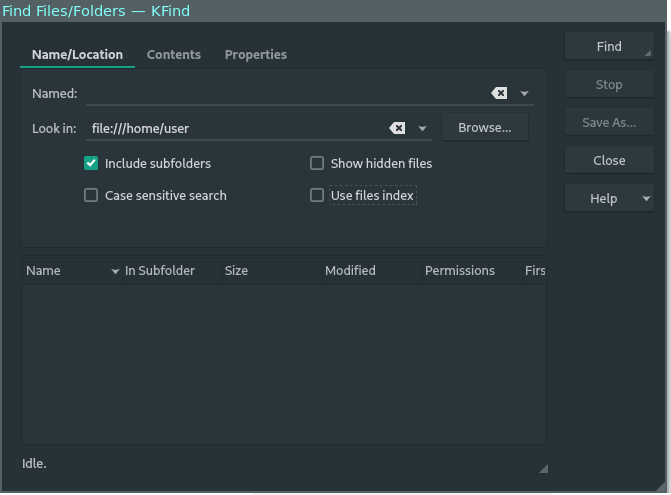The height and width of the screenshot is (495, 671).
Task: Type in the Named input field
Action: pyautogui.click(x=285, y=94)
